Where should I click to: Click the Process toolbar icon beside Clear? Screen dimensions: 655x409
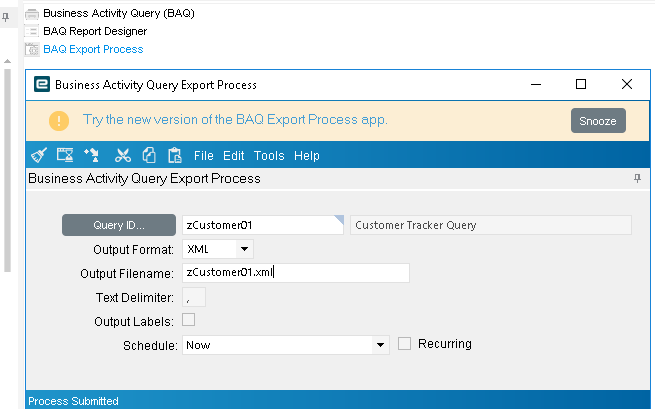tap(65, 155)
